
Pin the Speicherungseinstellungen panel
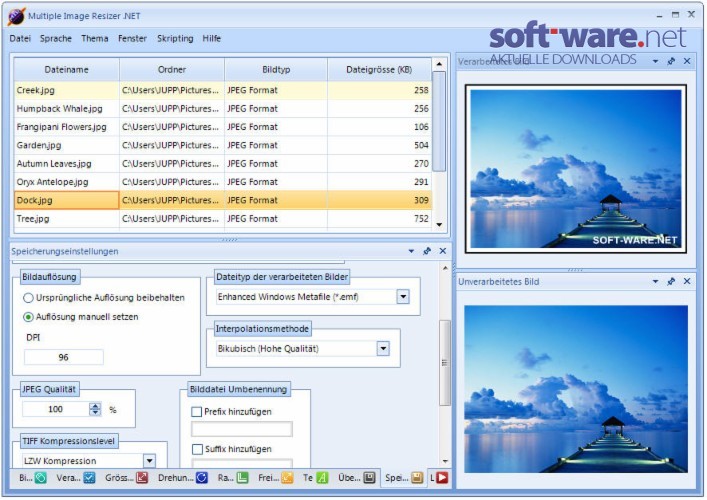pyautogui.click(x=427, y=251)
